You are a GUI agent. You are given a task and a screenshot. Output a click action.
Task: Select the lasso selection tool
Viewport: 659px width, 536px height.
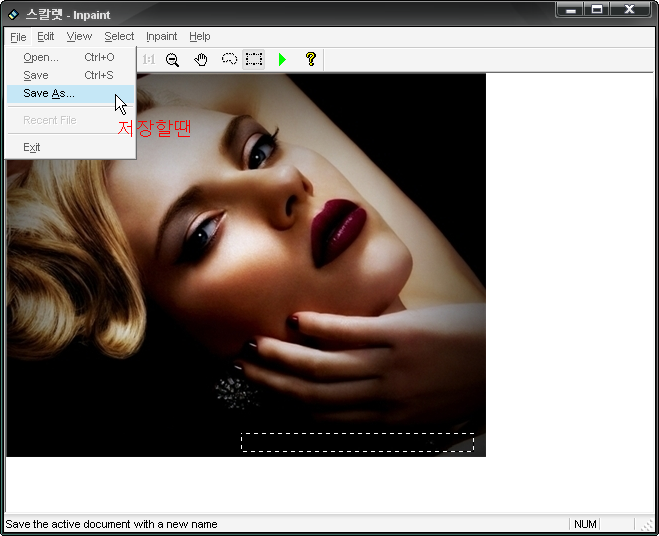228,60
